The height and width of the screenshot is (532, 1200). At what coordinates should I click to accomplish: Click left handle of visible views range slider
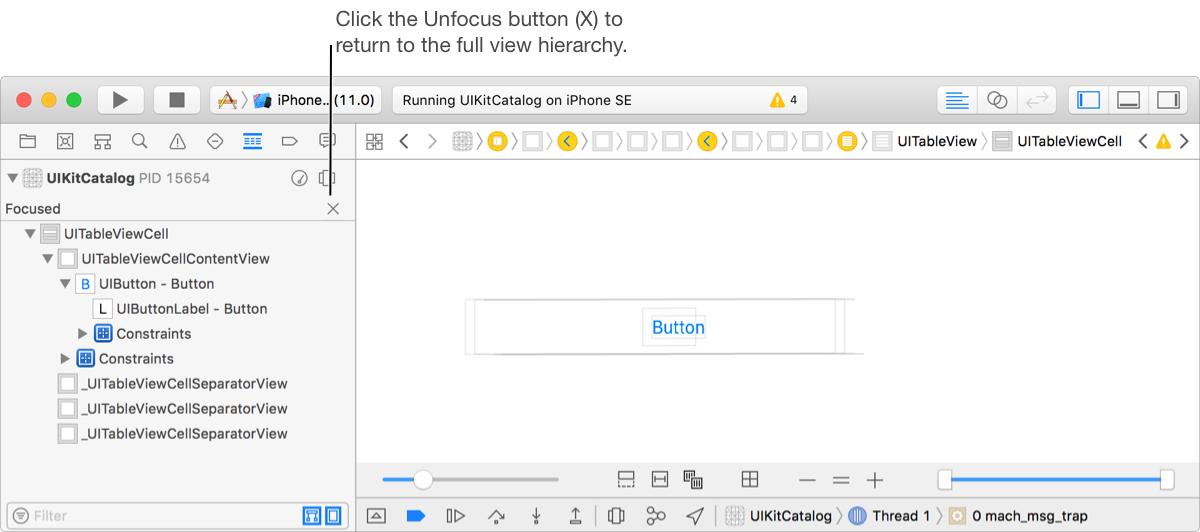click(945, 480)
